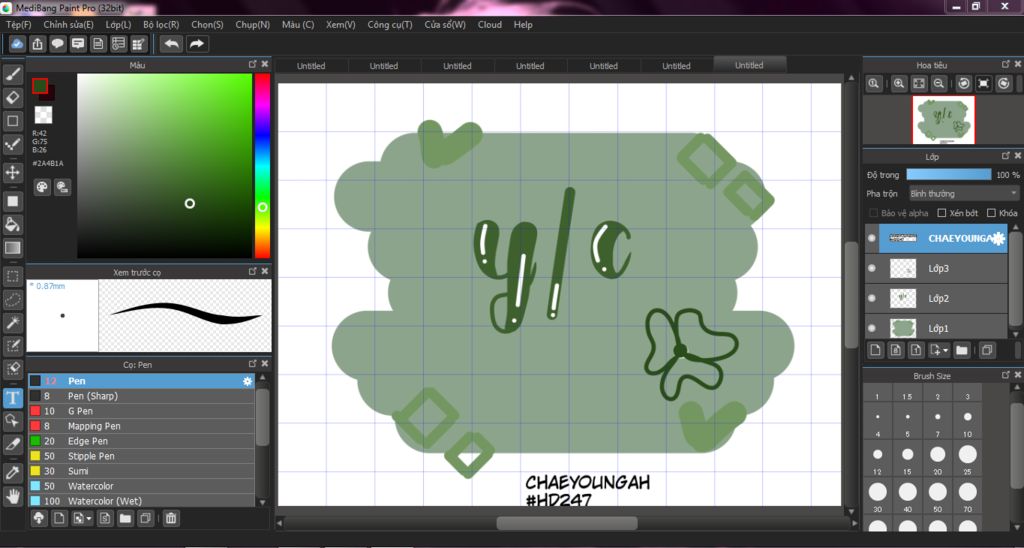Select the Eraser tool
Image resolution: width=1024 pixels, height=548 pixels.
[12, 98]
